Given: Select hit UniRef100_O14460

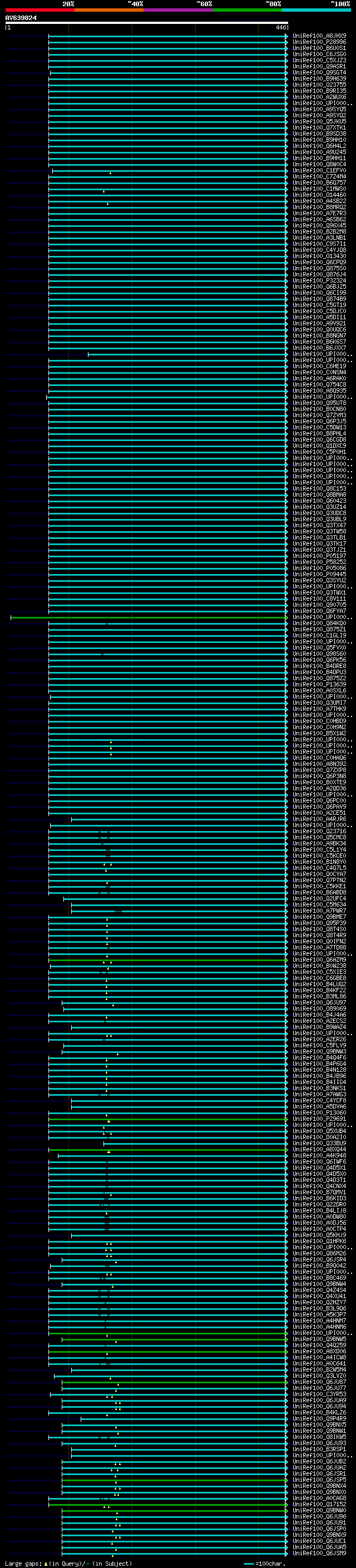Looking at the screenshot, I should [x=319, y=195].
